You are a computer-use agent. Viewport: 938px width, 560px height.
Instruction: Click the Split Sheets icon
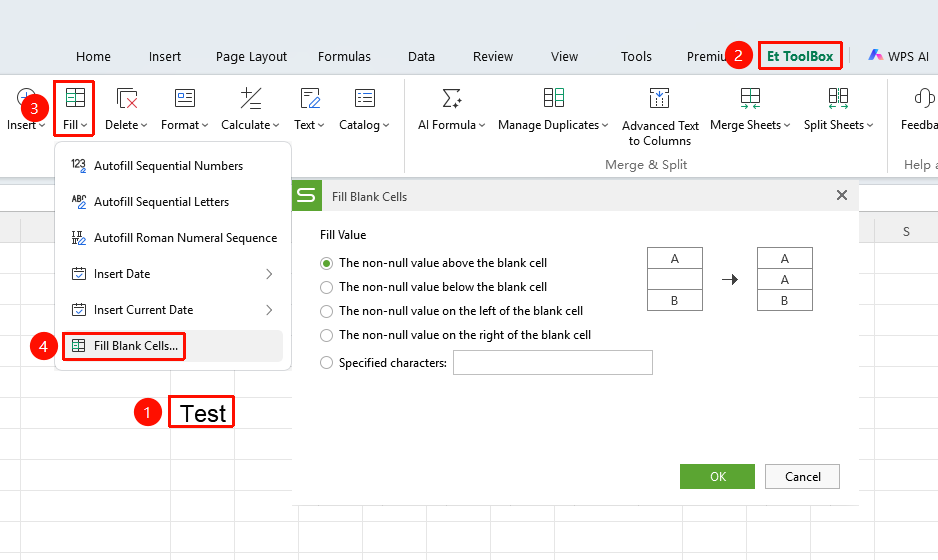pyautogui.click(x=838, y=98)
